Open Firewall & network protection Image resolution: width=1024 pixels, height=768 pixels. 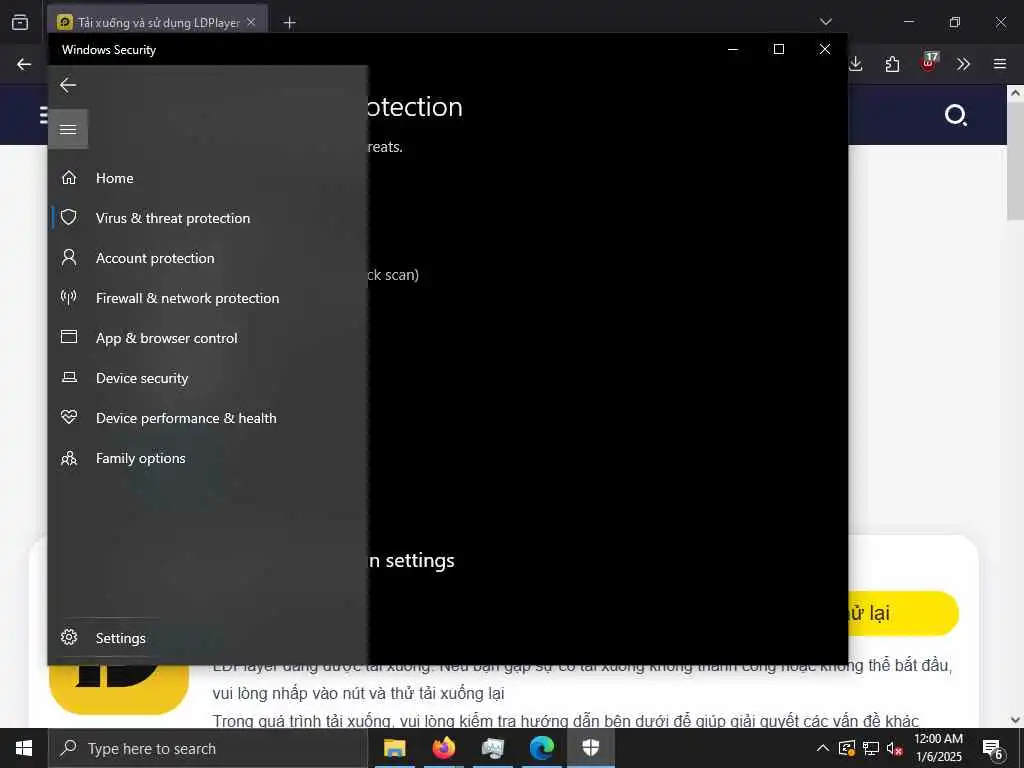click(208, 298)
